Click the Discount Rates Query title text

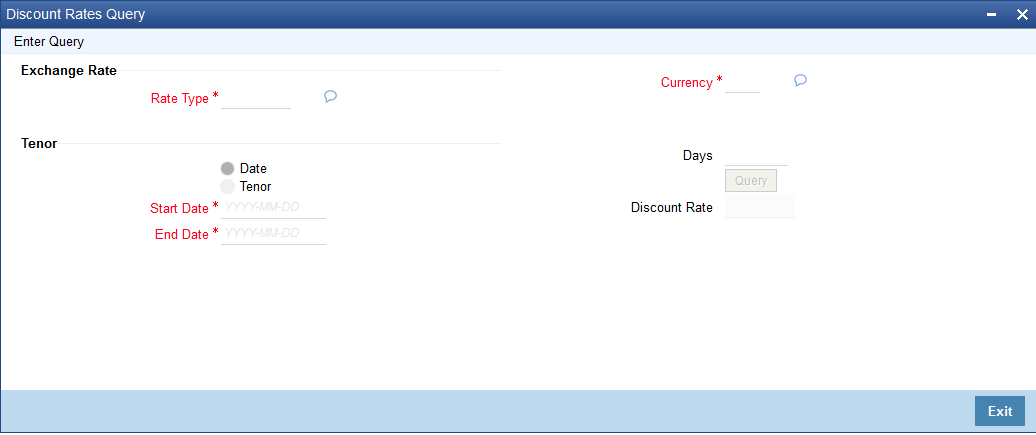point(76,14)
